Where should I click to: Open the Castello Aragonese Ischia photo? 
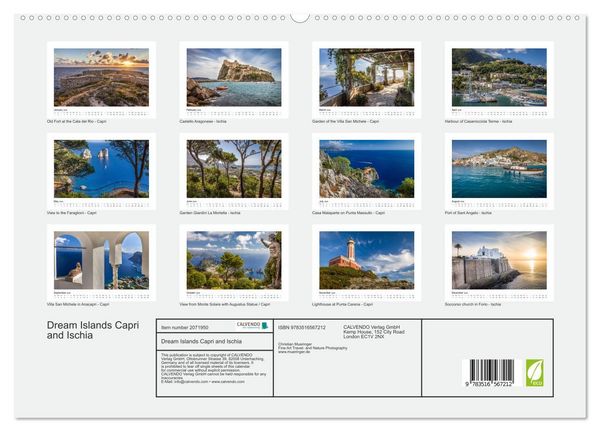tap(234, 77)
